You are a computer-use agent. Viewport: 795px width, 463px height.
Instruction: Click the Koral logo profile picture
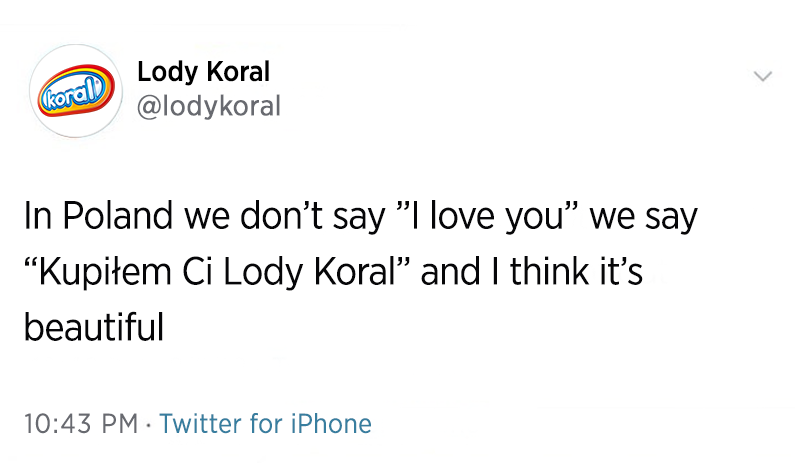[76, 91]
